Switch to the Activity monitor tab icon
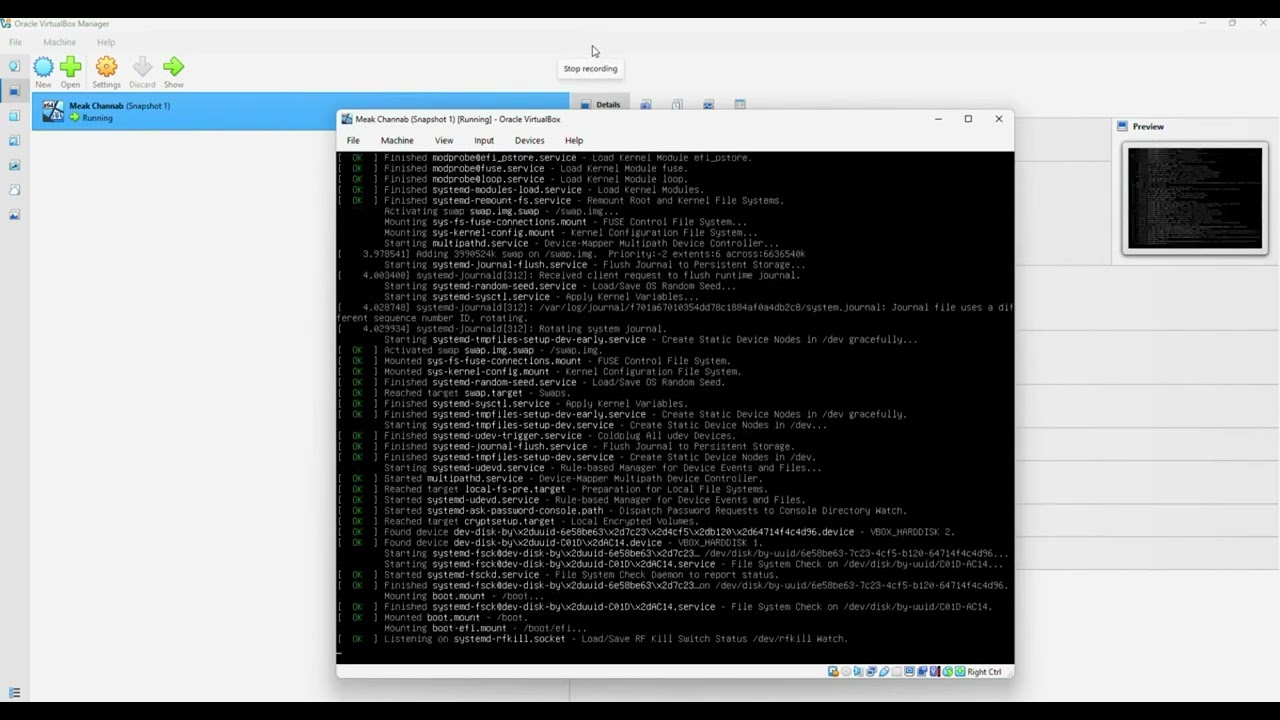1280x720 pixels. point(708,104)
